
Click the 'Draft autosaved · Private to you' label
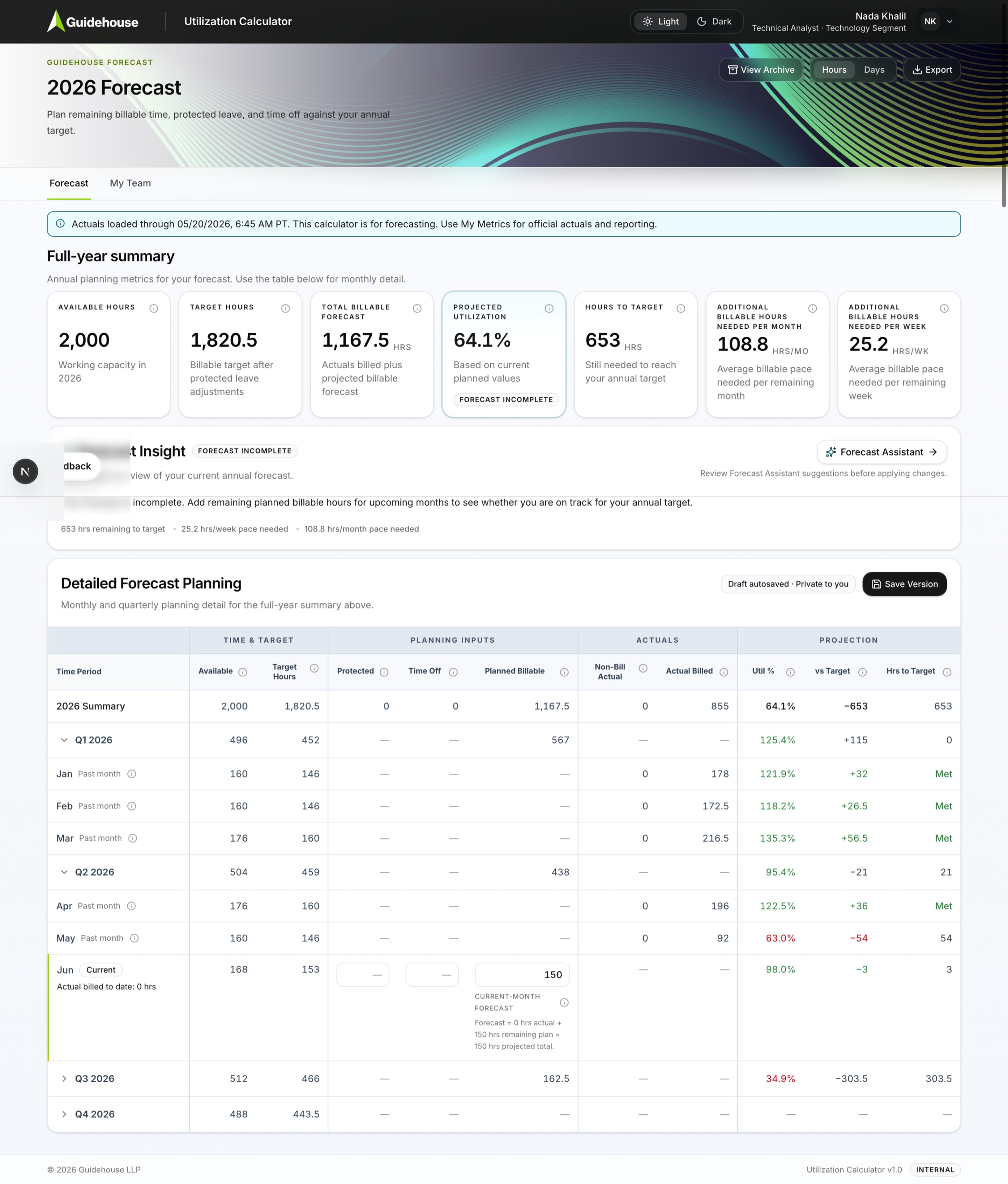tap(788, 584)
